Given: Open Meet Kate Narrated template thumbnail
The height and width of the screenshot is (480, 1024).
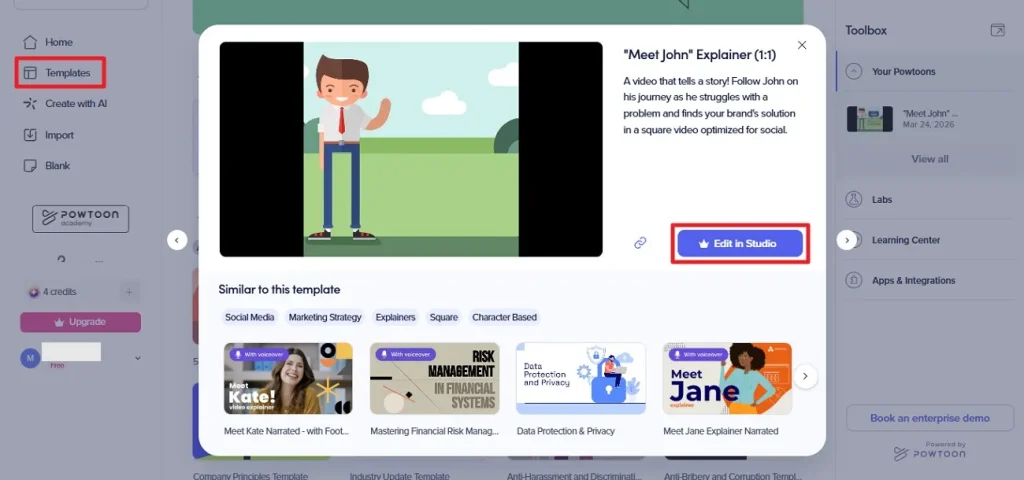Looking at the screenshot, I should [288, 379].
